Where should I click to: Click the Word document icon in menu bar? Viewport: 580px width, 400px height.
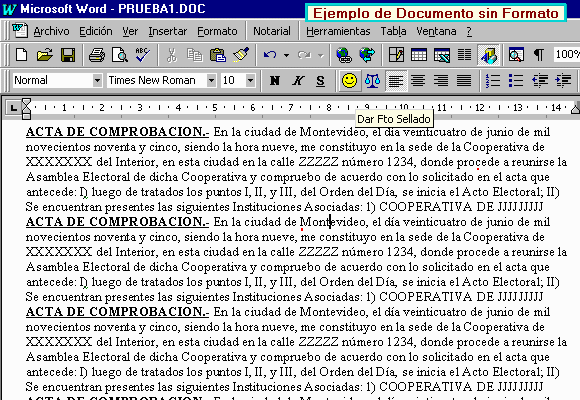point(20,30)
